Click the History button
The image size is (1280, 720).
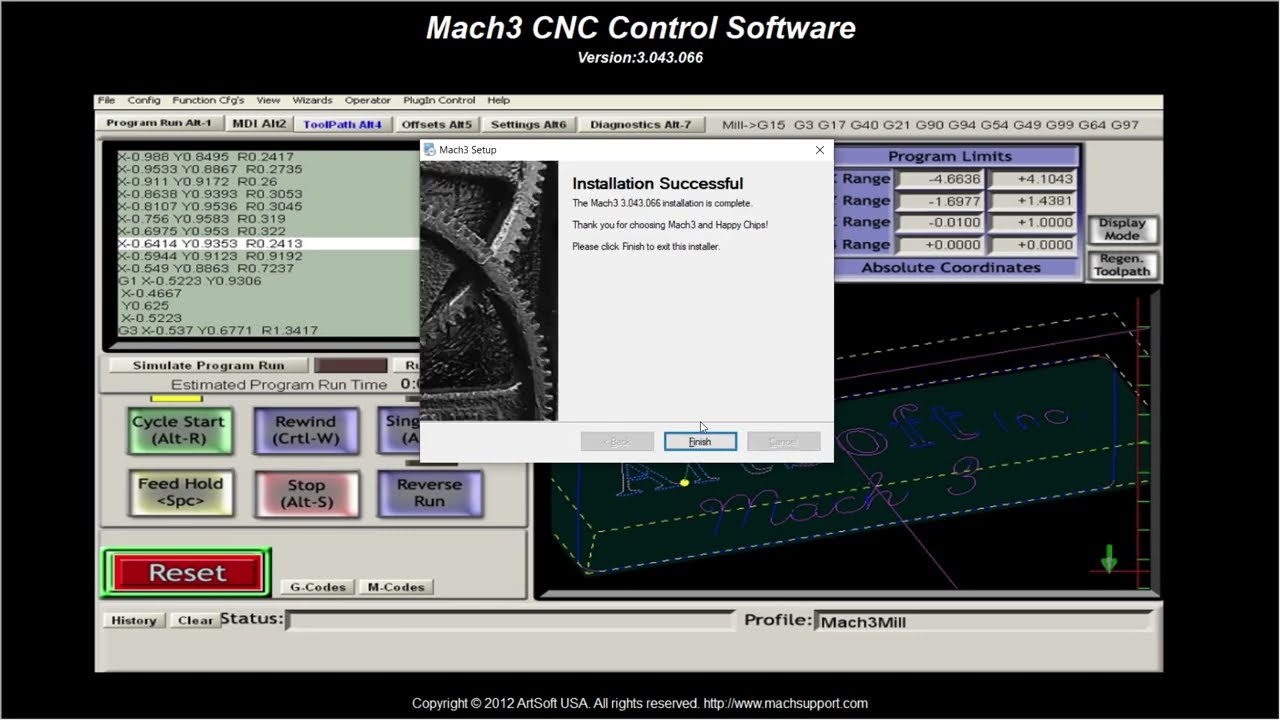tap(133, 620)
